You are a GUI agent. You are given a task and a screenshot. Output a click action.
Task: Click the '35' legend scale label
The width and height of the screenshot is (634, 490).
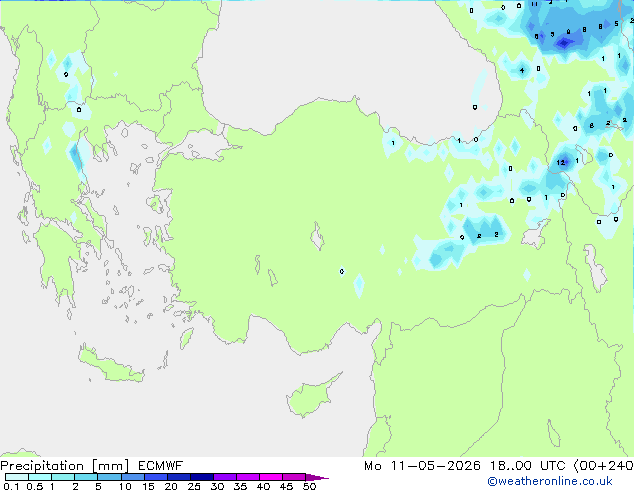point(240,486)
